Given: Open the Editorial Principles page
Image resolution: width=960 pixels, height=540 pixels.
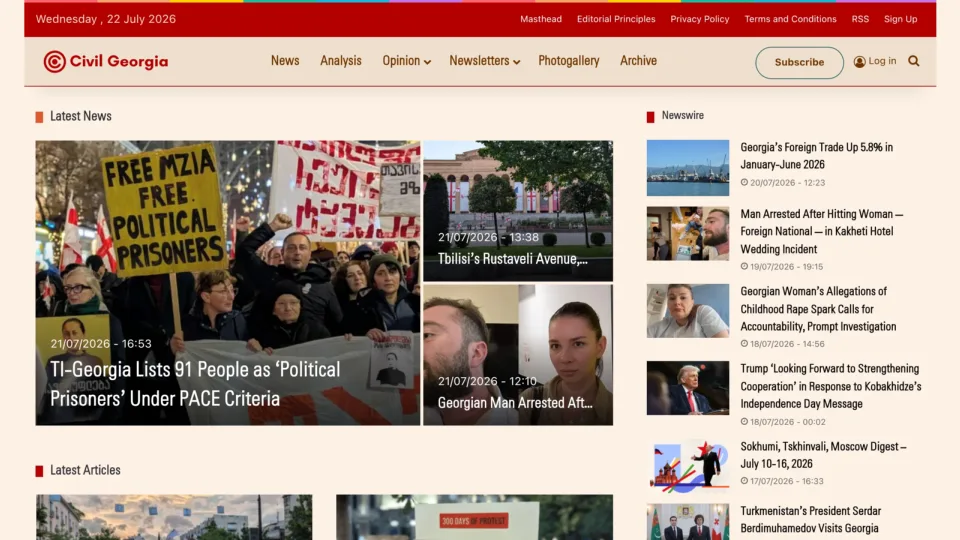Looking at the screenshot, I should pyautogui.click(x=616, y=19).
